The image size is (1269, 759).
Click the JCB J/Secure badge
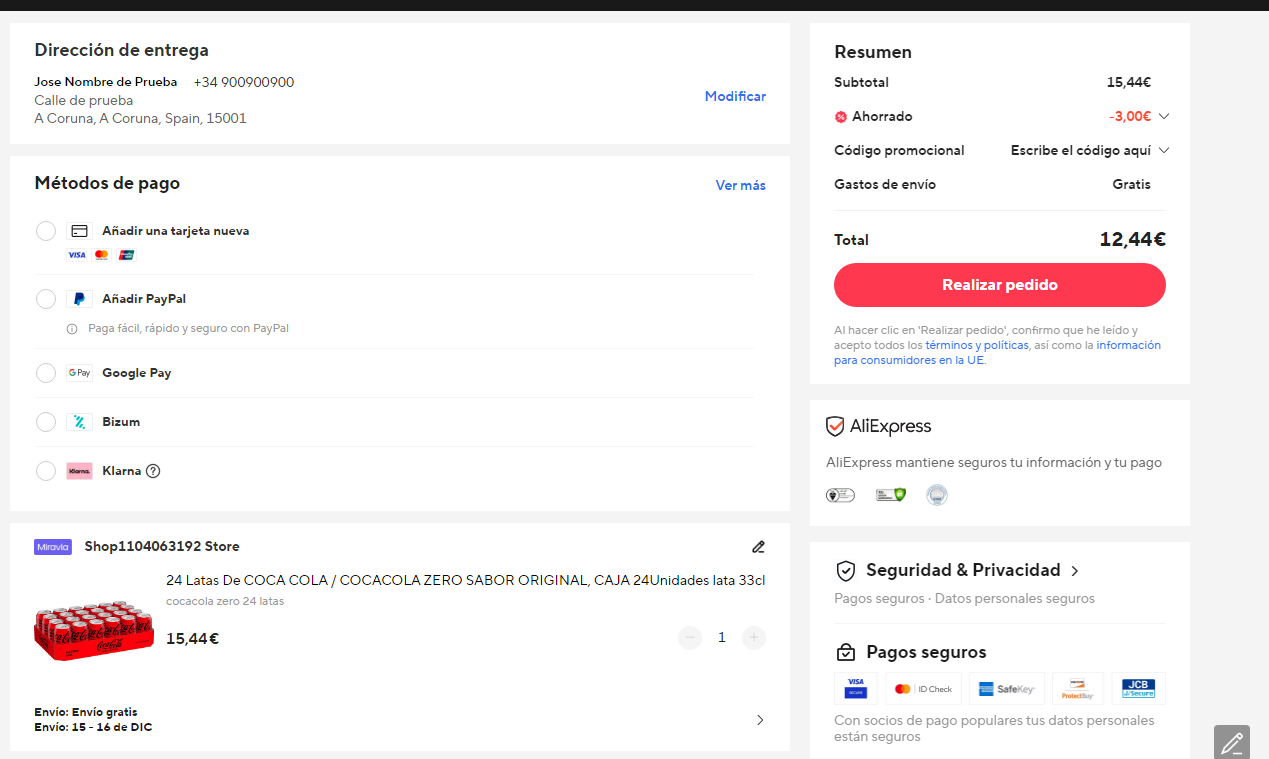tap(1138, 689)
